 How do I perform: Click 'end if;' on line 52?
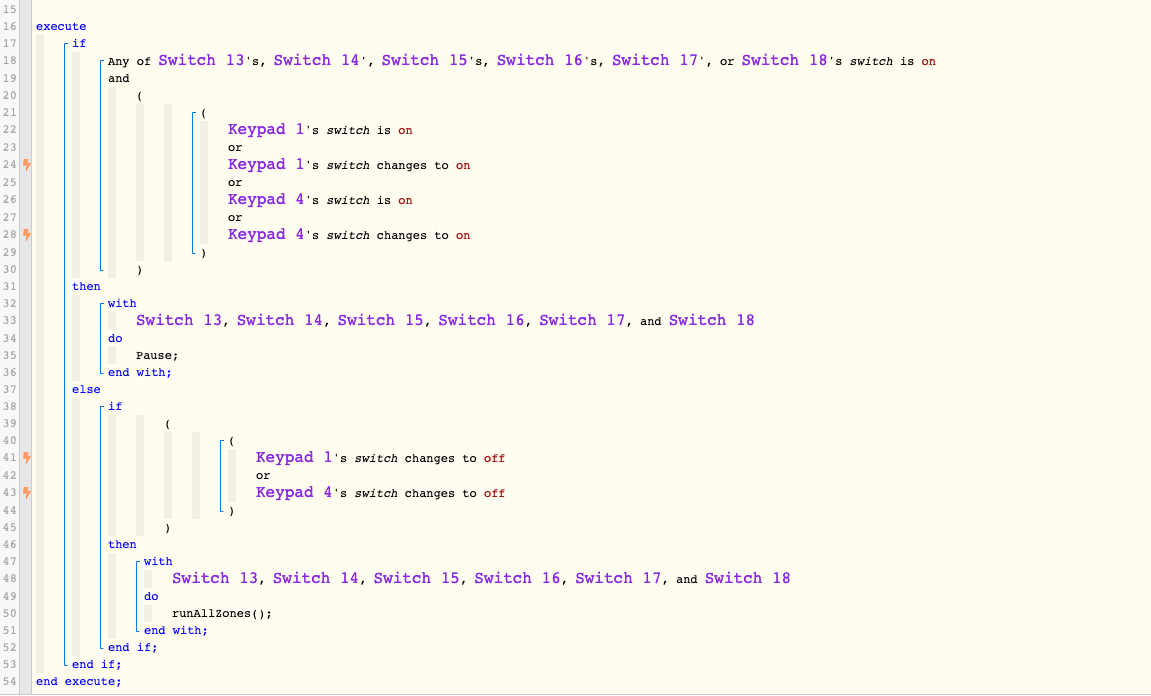(x=132, y=648)
